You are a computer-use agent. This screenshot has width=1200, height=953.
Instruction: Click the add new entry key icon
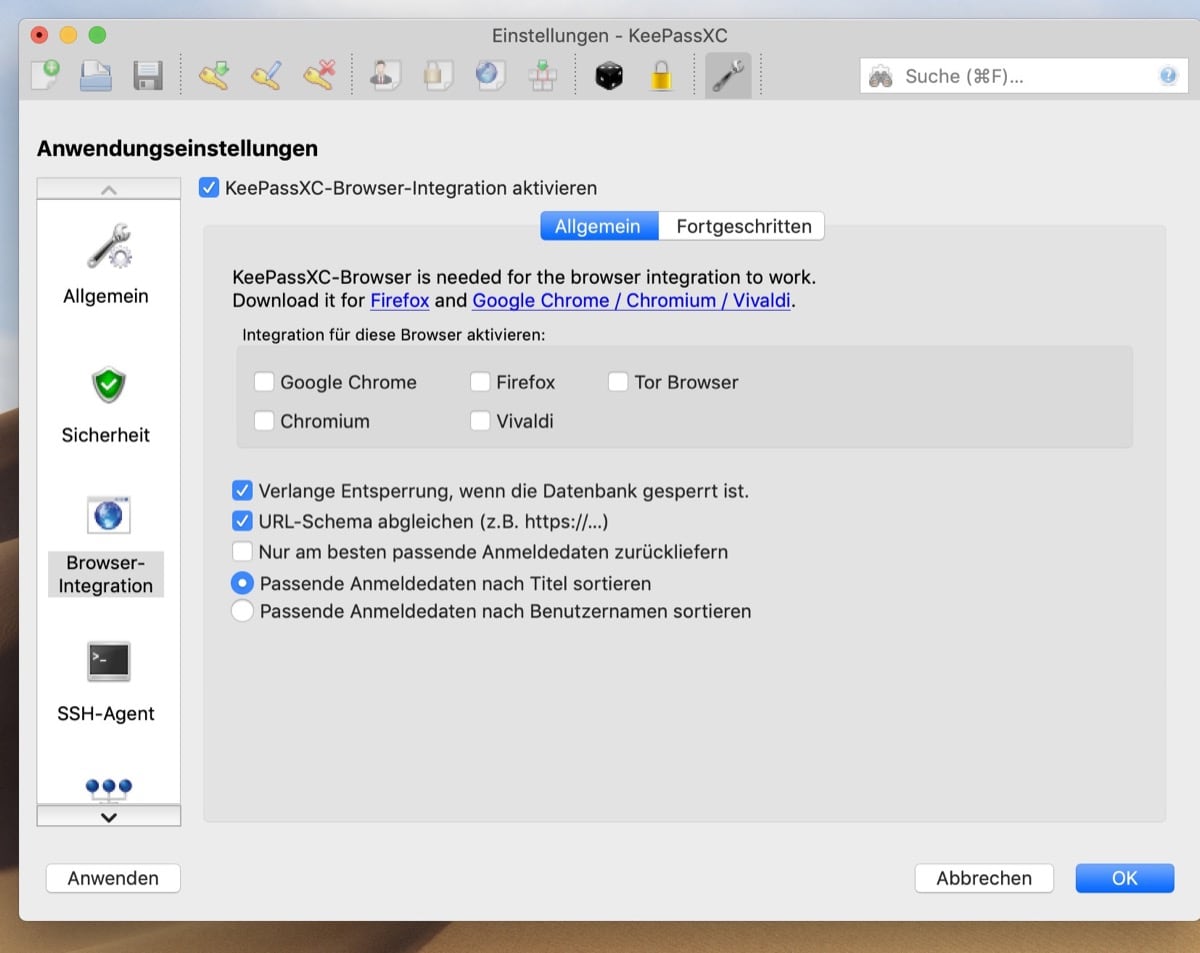(213, 76)
